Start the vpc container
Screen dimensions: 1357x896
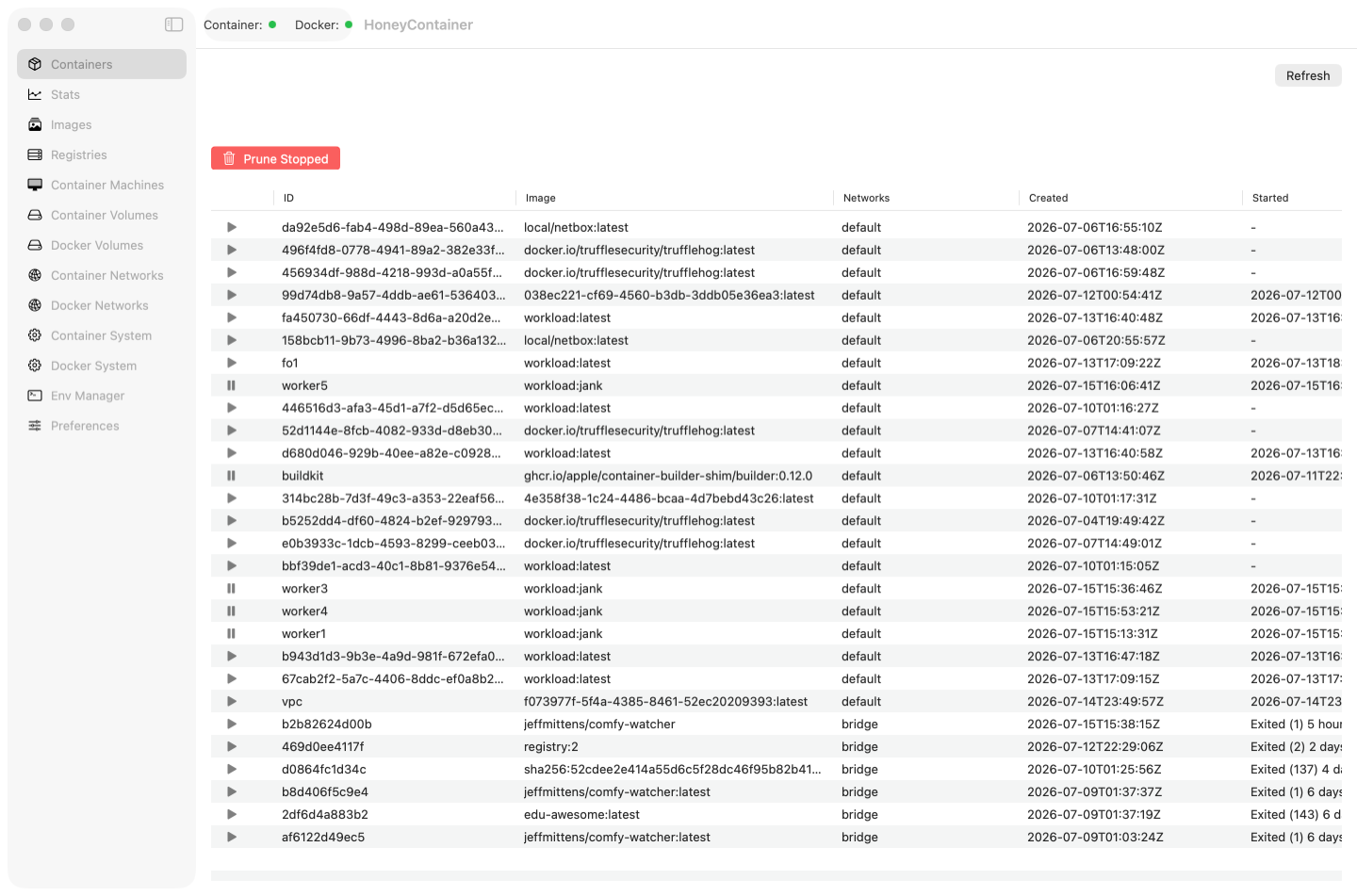pyautogui.click(x=232, y=702)
